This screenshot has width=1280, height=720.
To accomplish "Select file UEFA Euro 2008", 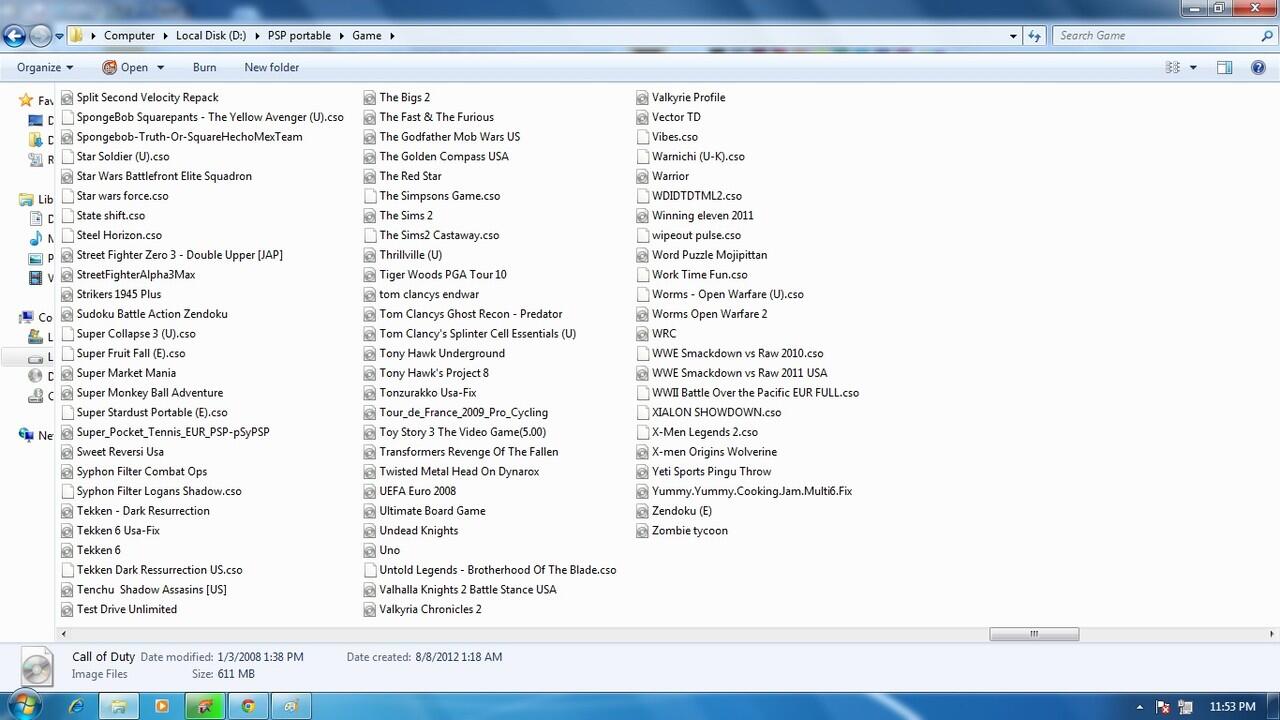I will pyautogui.click(x=417, y=492).
